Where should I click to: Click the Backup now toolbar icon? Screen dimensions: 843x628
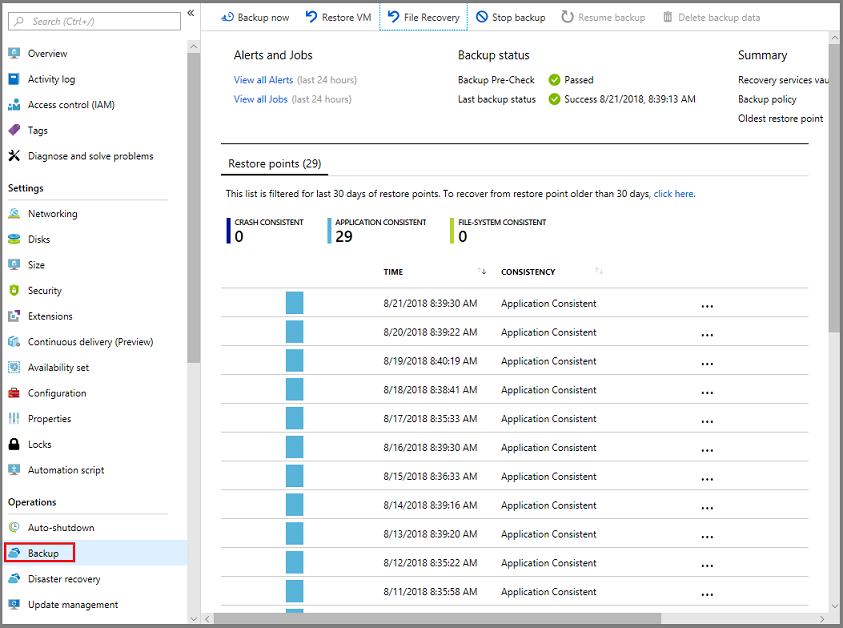(x=227, y=17)
